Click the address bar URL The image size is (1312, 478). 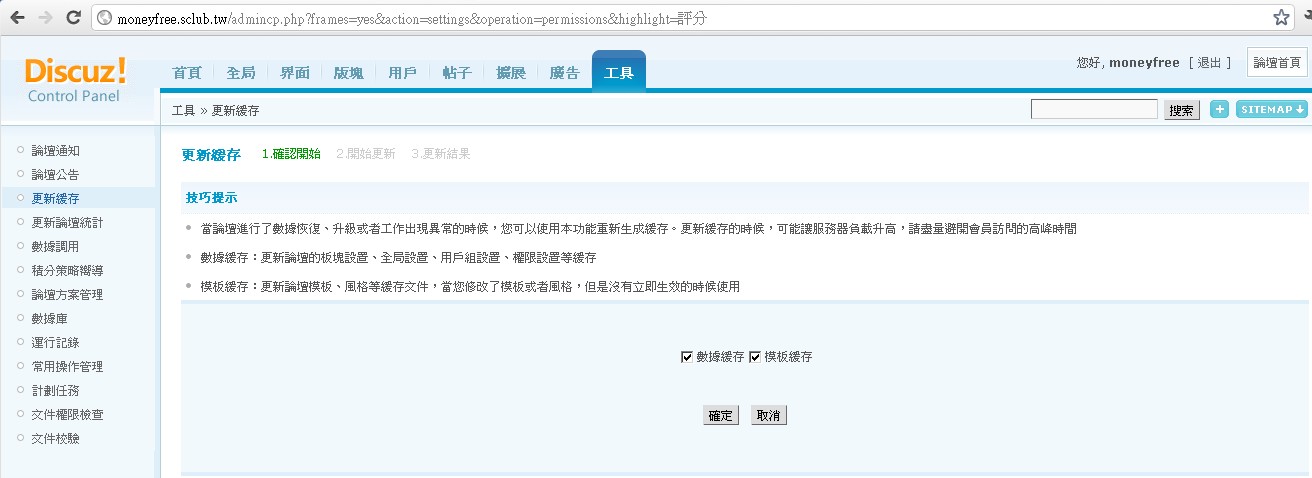point(412,18)
